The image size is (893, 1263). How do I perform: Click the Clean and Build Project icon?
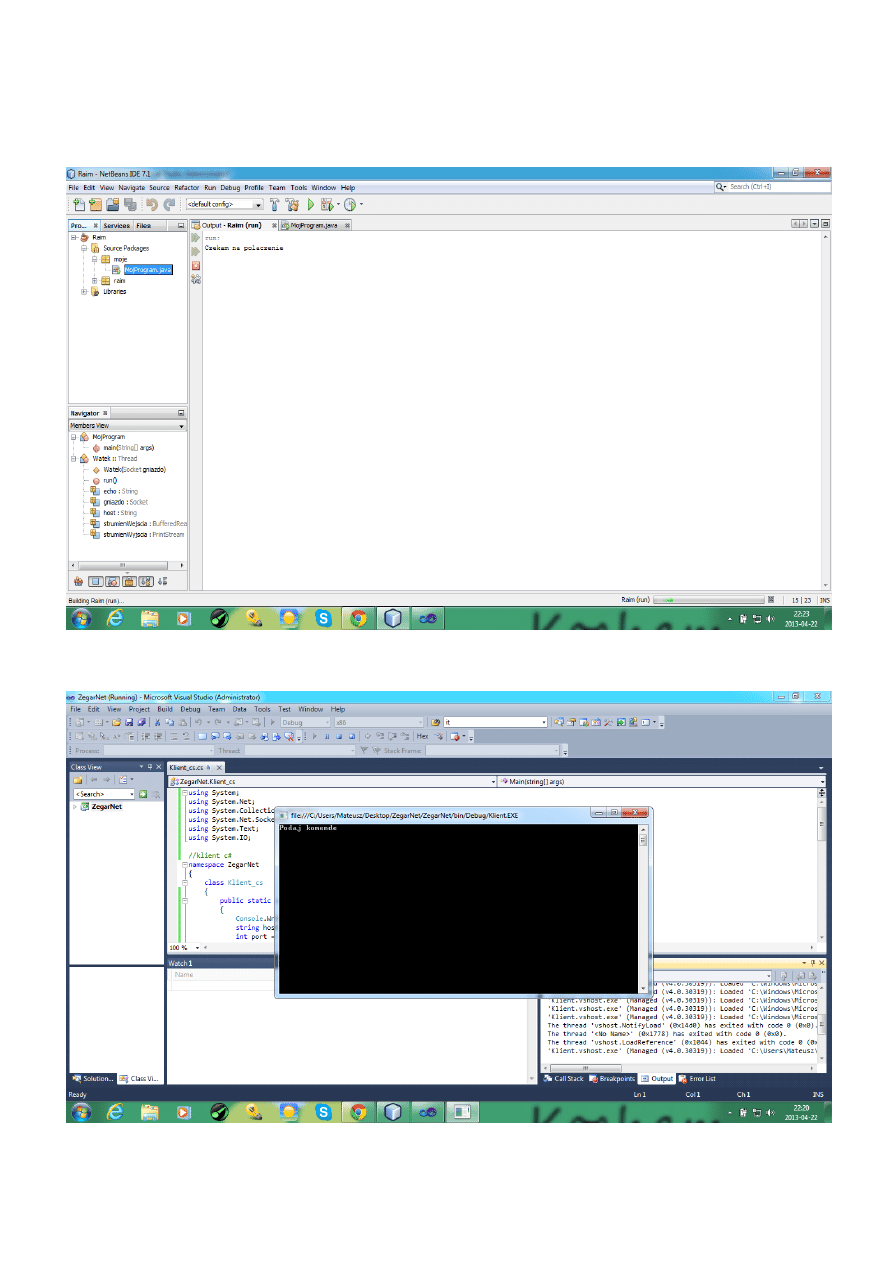[293, 204]
